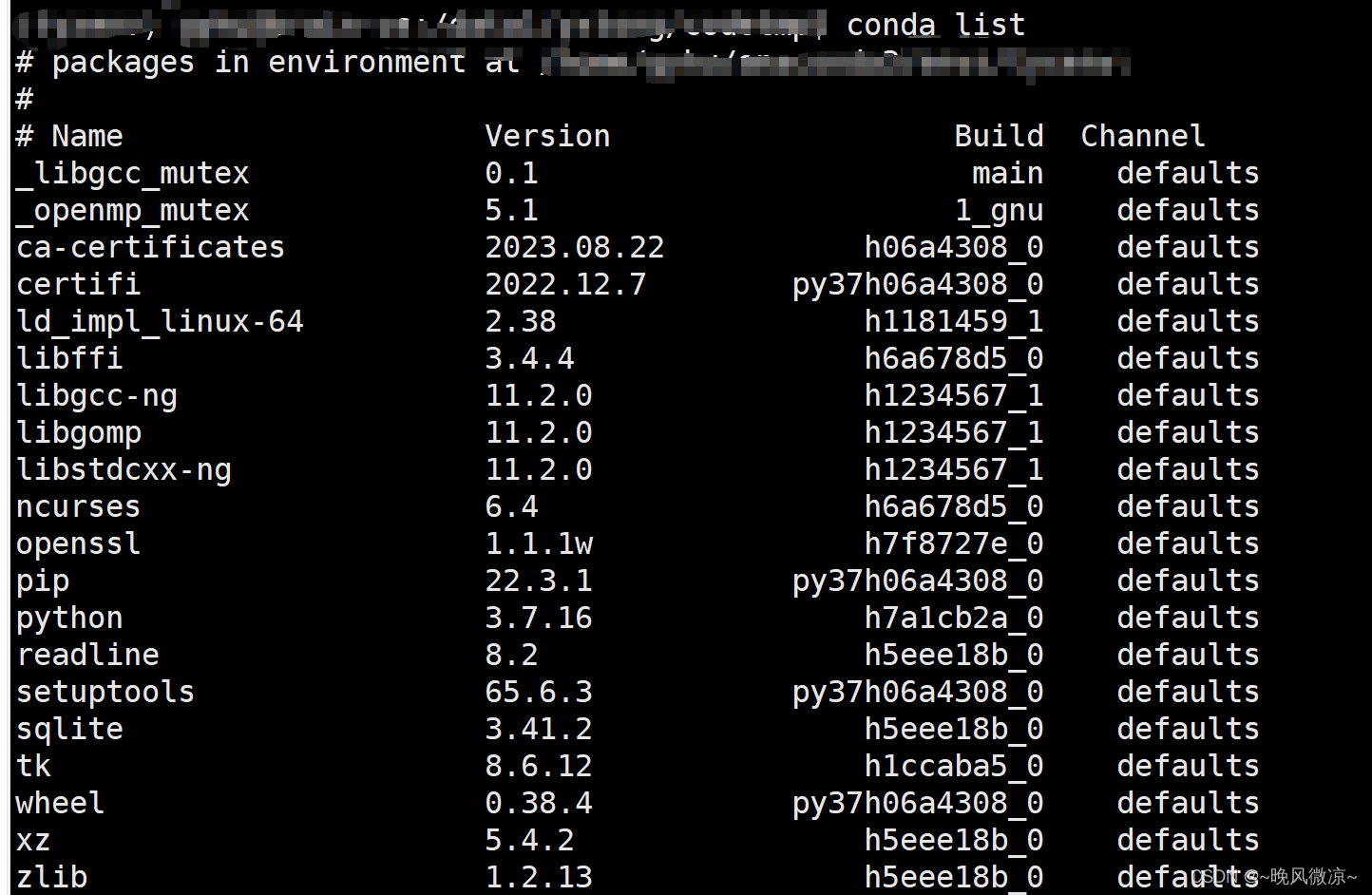Select the openssl package name
Screen dimensions: 1372x895
click(x=79, y=543)
